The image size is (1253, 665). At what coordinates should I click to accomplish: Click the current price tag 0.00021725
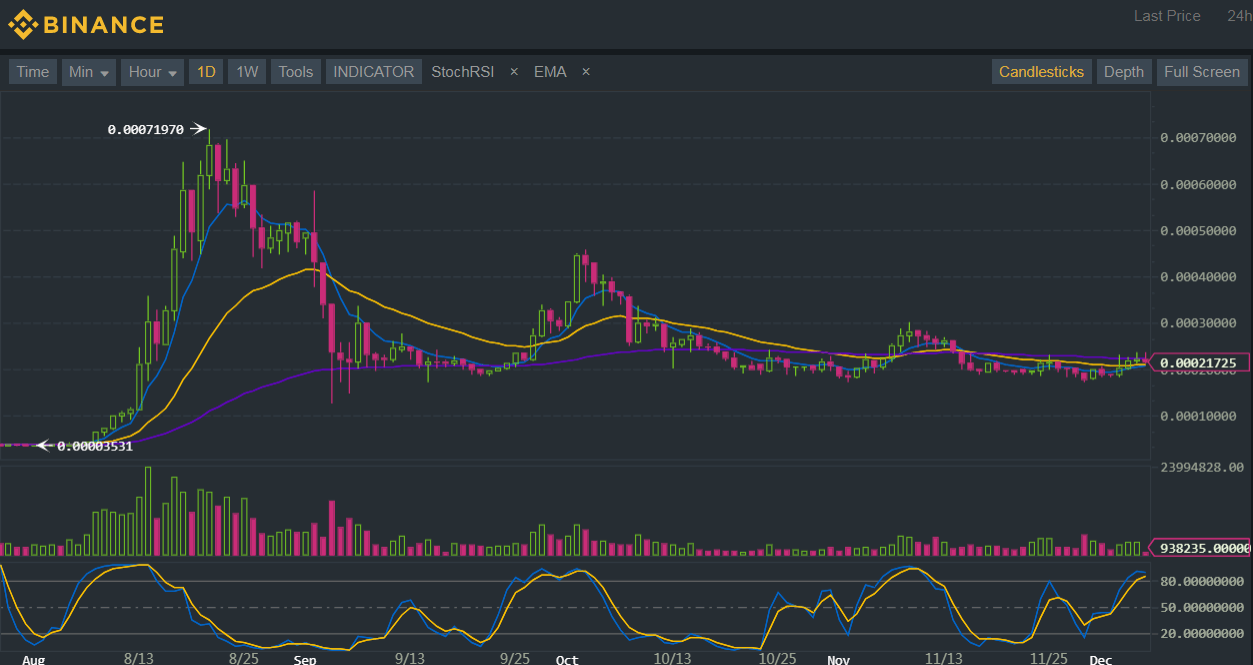[1201, 363]
